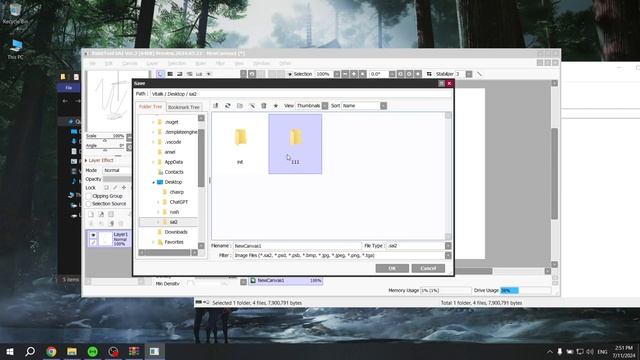The image size is (640, 360).
Task: Select the 111 folder thumbnail
Action: point(295,144)
